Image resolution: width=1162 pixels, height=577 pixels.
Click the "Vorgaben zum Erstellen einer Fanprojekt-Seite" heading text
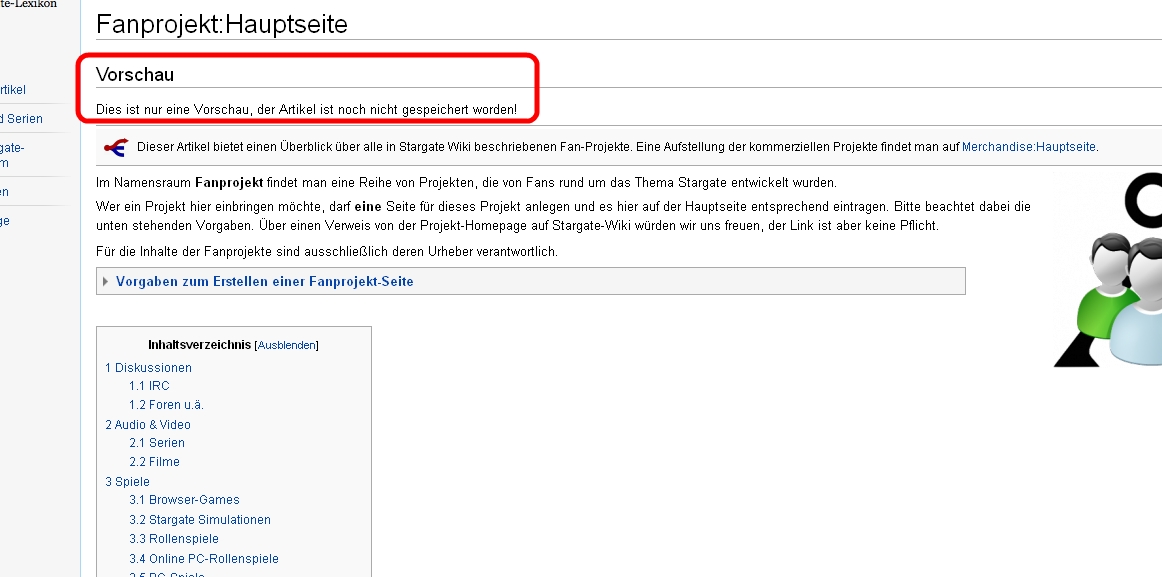[264, 282]
